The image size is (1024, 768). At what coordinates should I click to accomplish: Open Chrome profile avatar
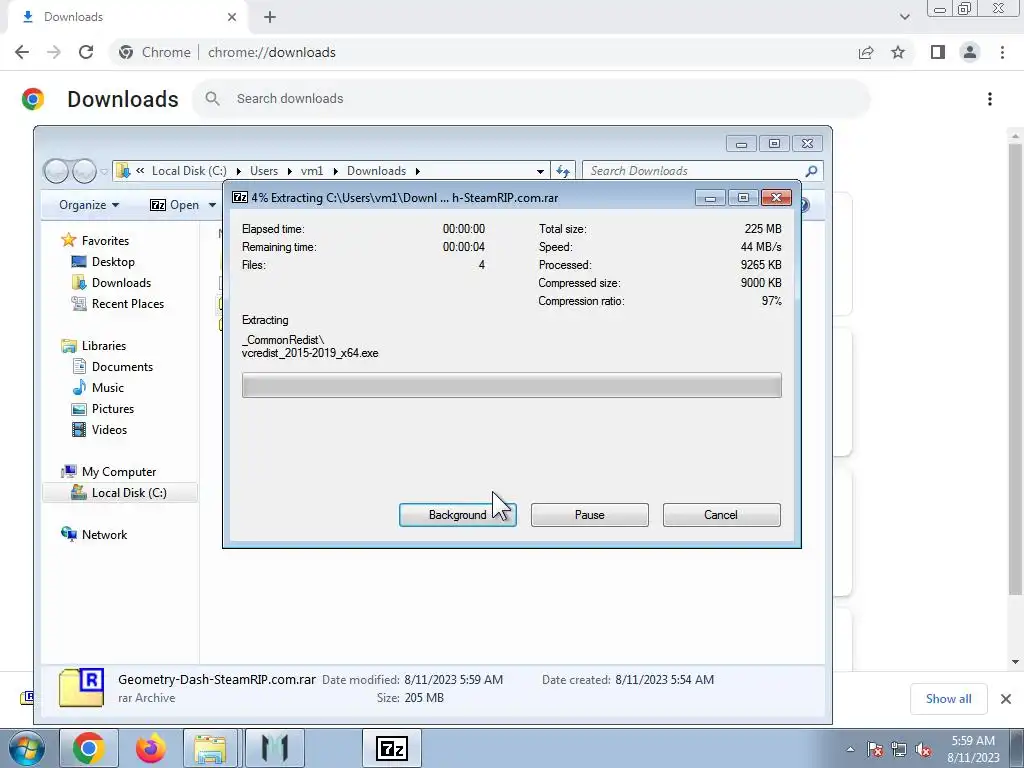click(x=970, y=52)
